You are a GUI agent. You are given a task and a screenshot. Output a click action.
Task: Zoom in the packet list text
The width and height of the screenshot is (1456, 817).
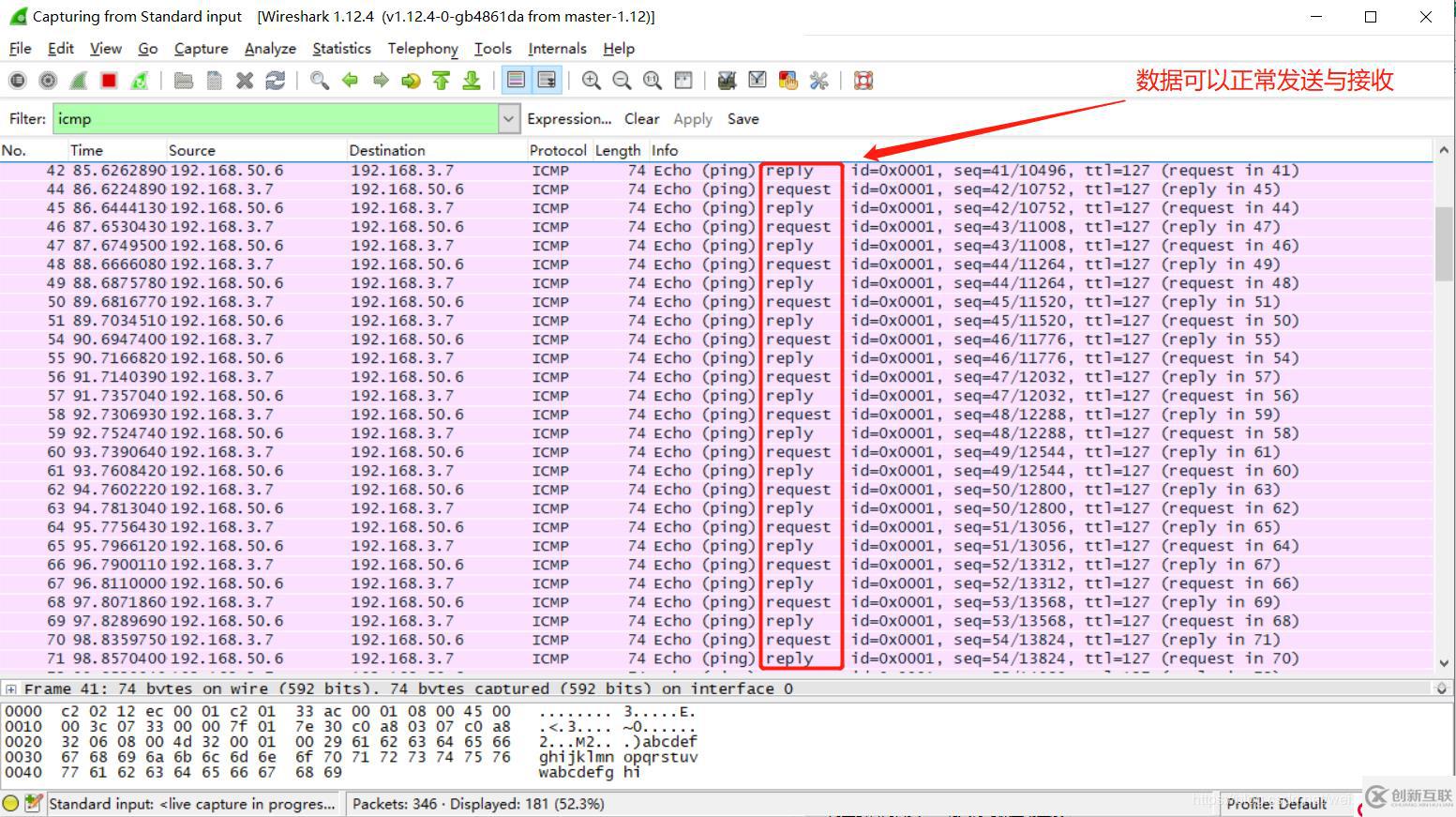591,81
